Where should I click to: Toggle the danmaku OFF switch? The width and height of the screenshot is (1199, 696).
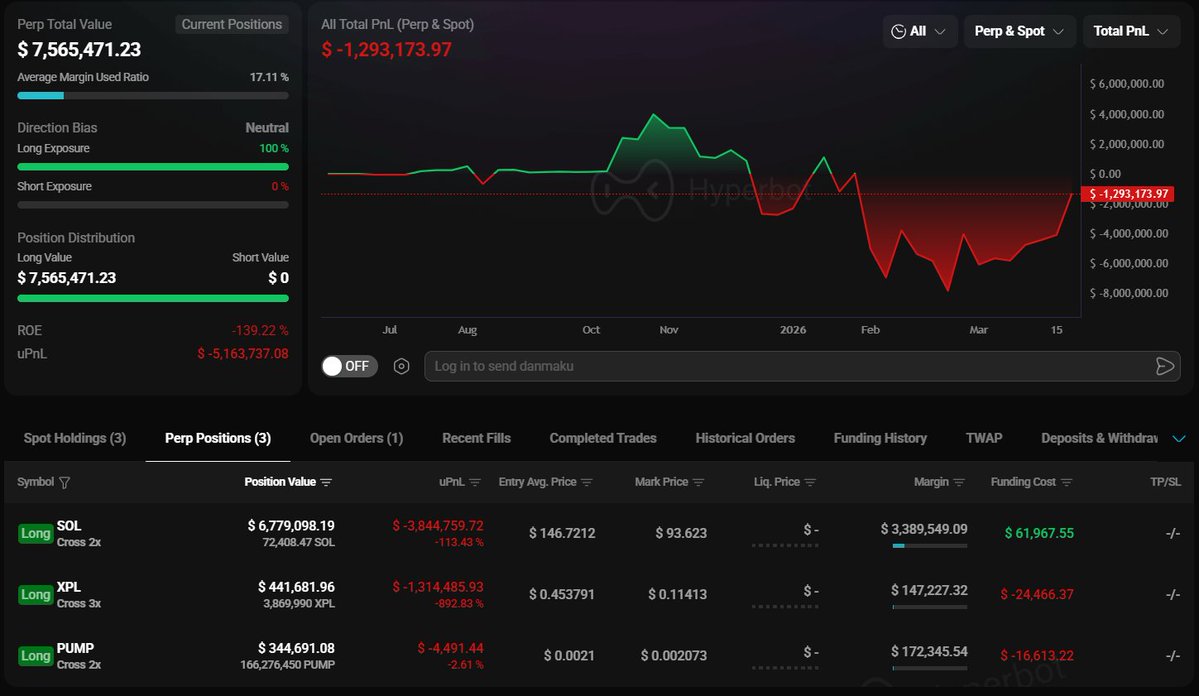click(347, 366)
